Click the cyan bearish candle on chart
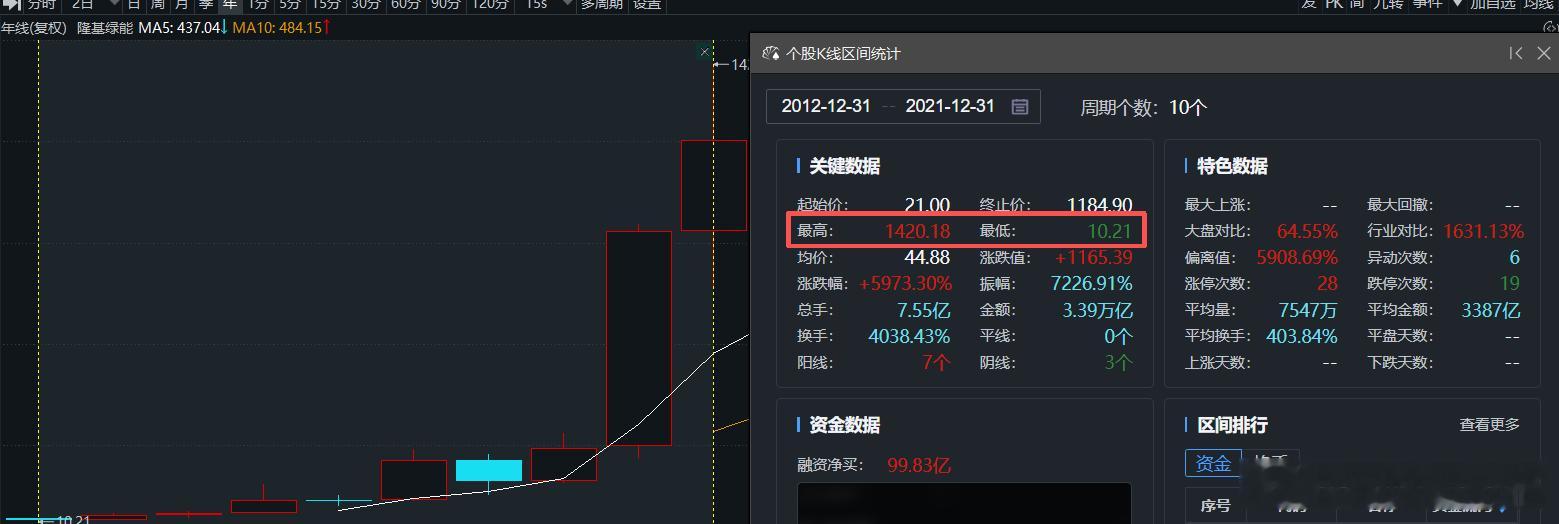This screenshot has height=524, width=1559. click(489, 470)
